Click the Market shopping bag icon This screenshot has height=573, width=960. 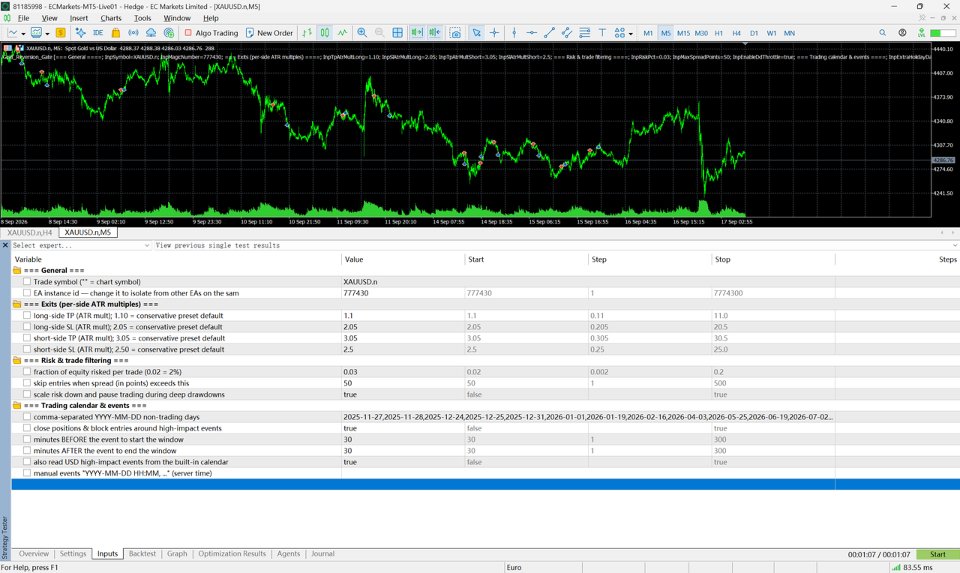tap(116, 33)
